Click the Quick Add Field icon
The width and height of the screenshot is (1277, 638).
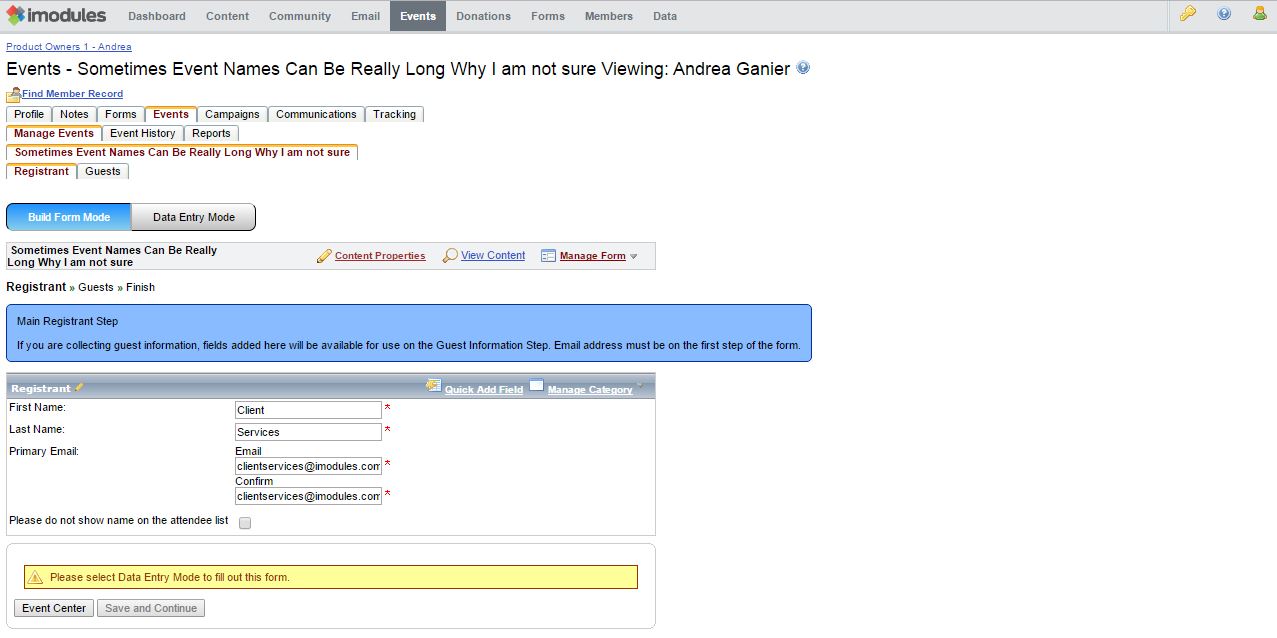coord(433,386)
